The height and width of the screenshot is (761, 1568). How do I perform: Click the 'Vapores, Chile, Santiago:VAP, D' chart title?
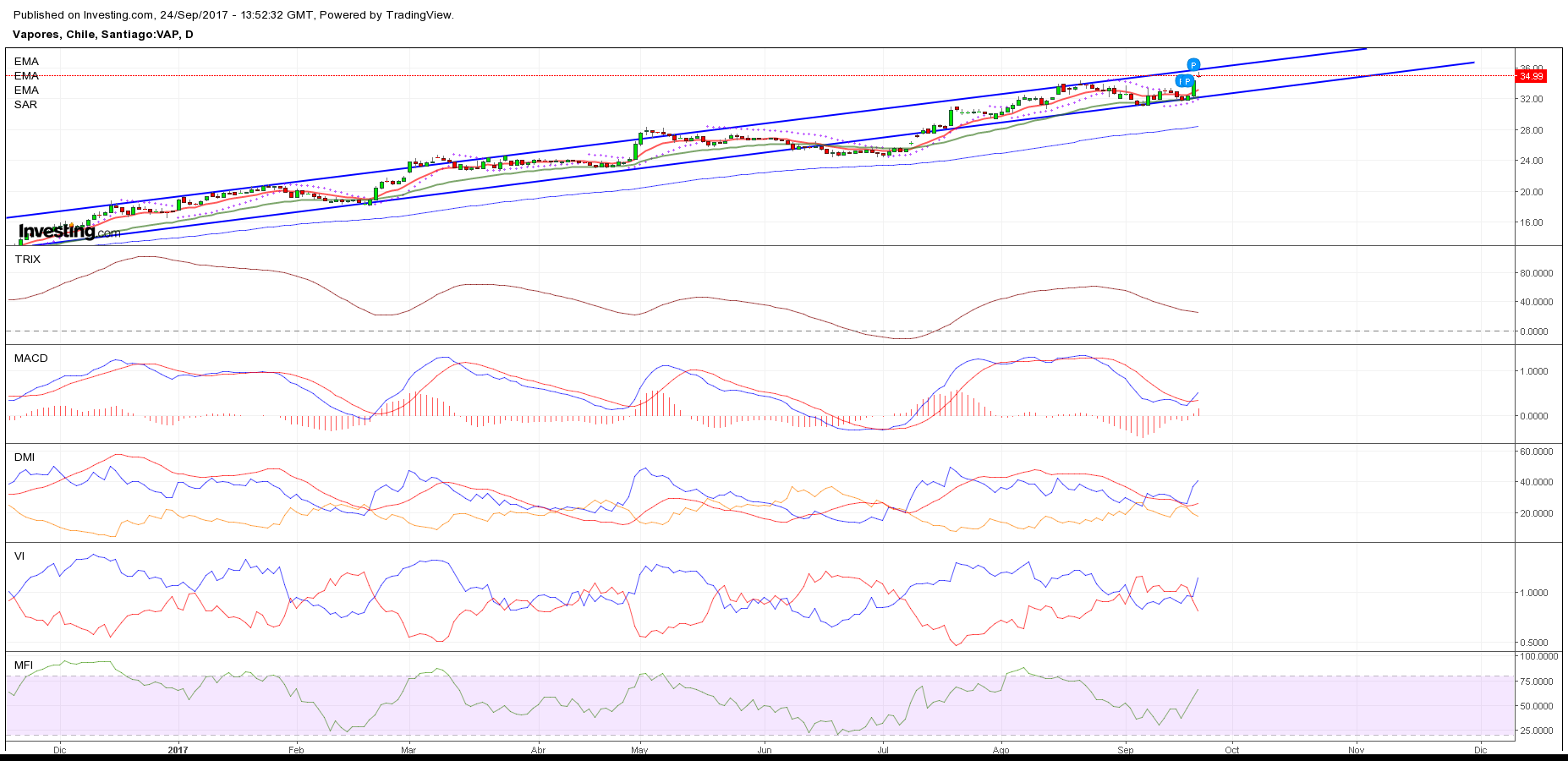click(103, 35)
